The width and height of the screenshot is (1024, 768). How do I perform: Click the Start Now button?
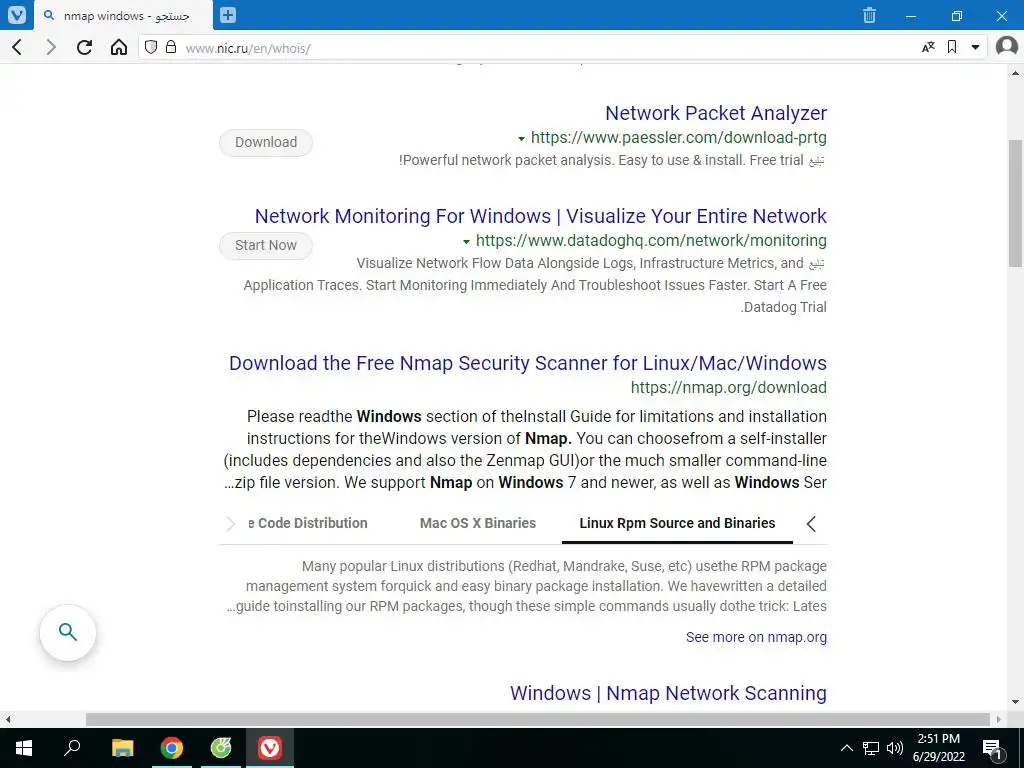(266, 246)
